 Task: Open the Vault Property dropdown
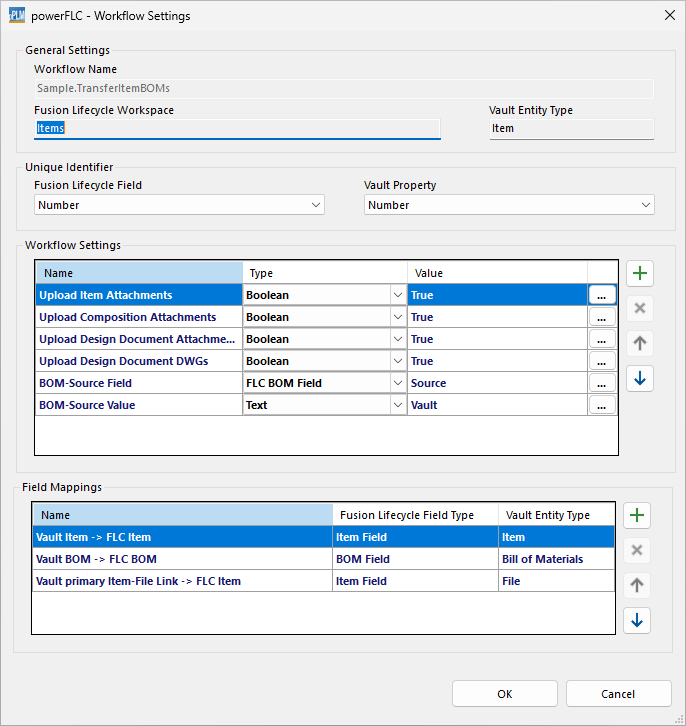click(x=645, y=205)
